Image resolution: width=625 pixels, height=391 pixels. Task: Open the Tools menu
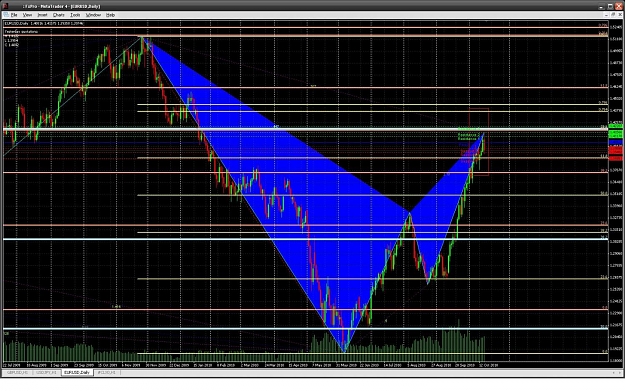point(75,15)
